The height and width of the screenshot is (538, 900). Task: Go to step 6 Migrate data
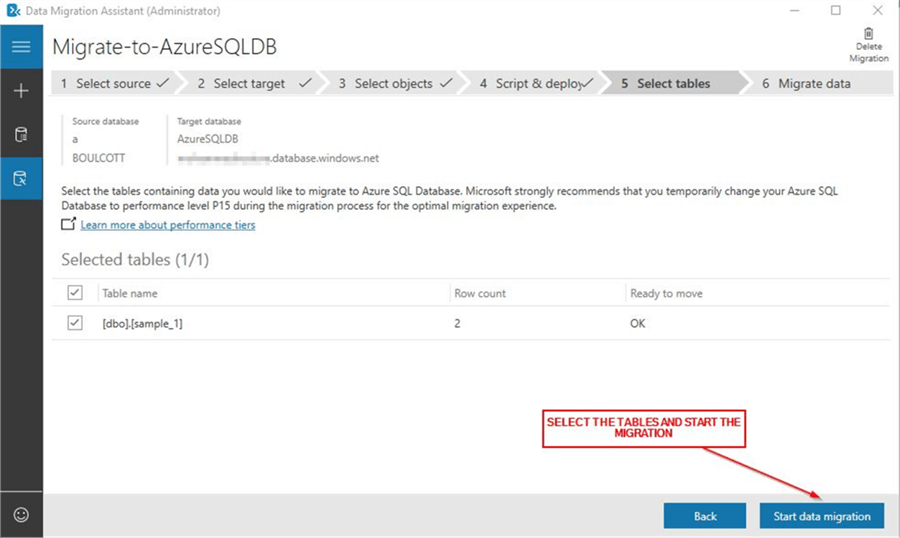tap(814, 83)
